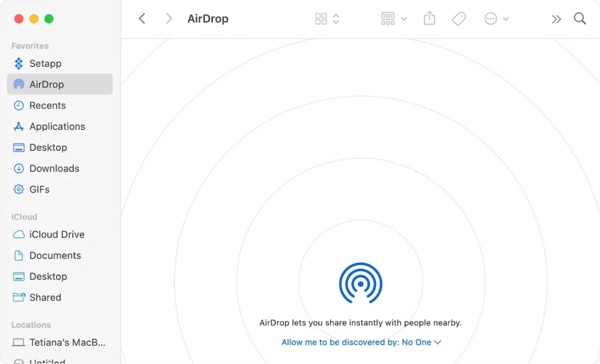The image size is (600, 364).
Task: Click the Shared folder icon
Action: coord(19,297)
